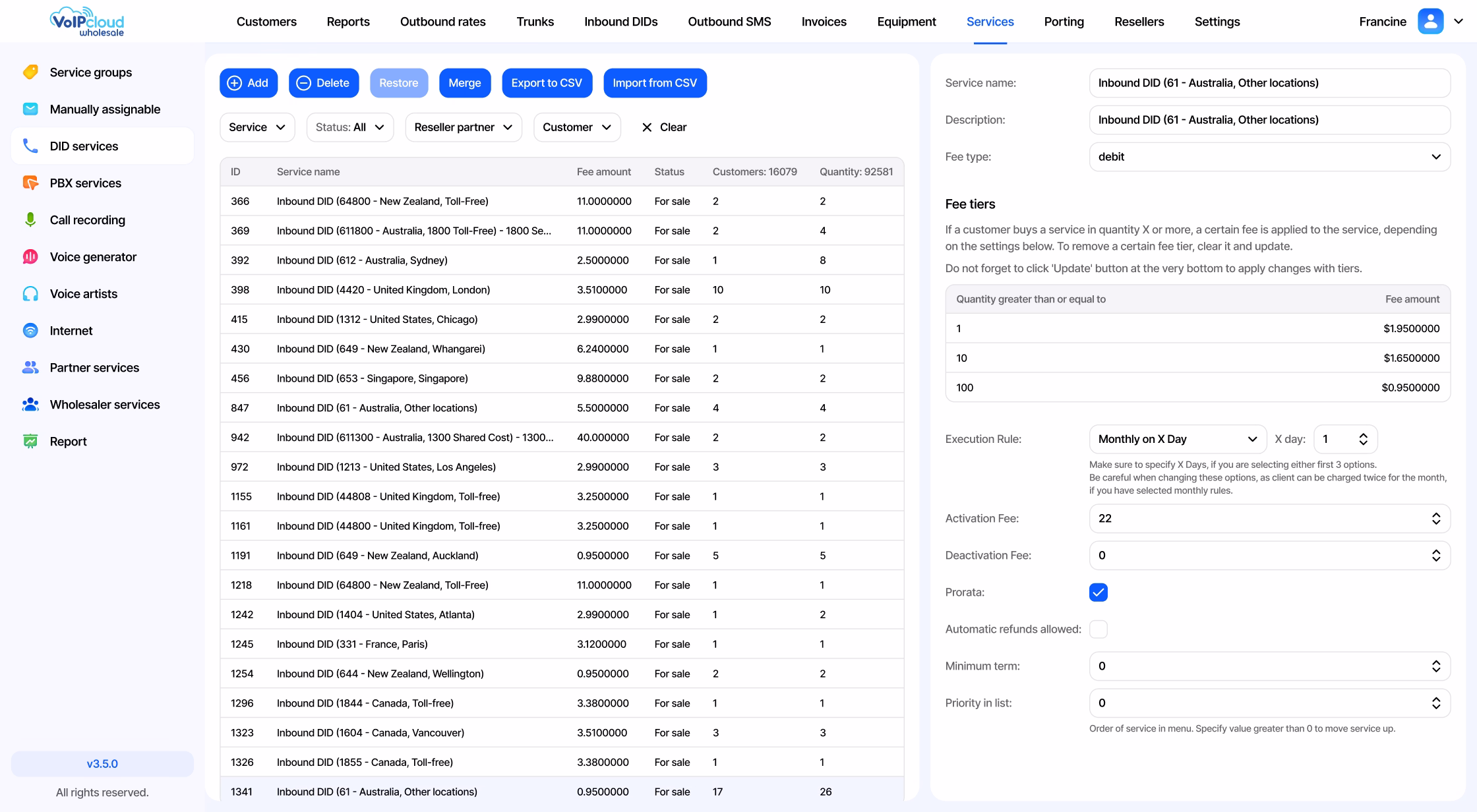
Task: Open the Reseller partner filter dropdown
Action: [x=464, y=127]
